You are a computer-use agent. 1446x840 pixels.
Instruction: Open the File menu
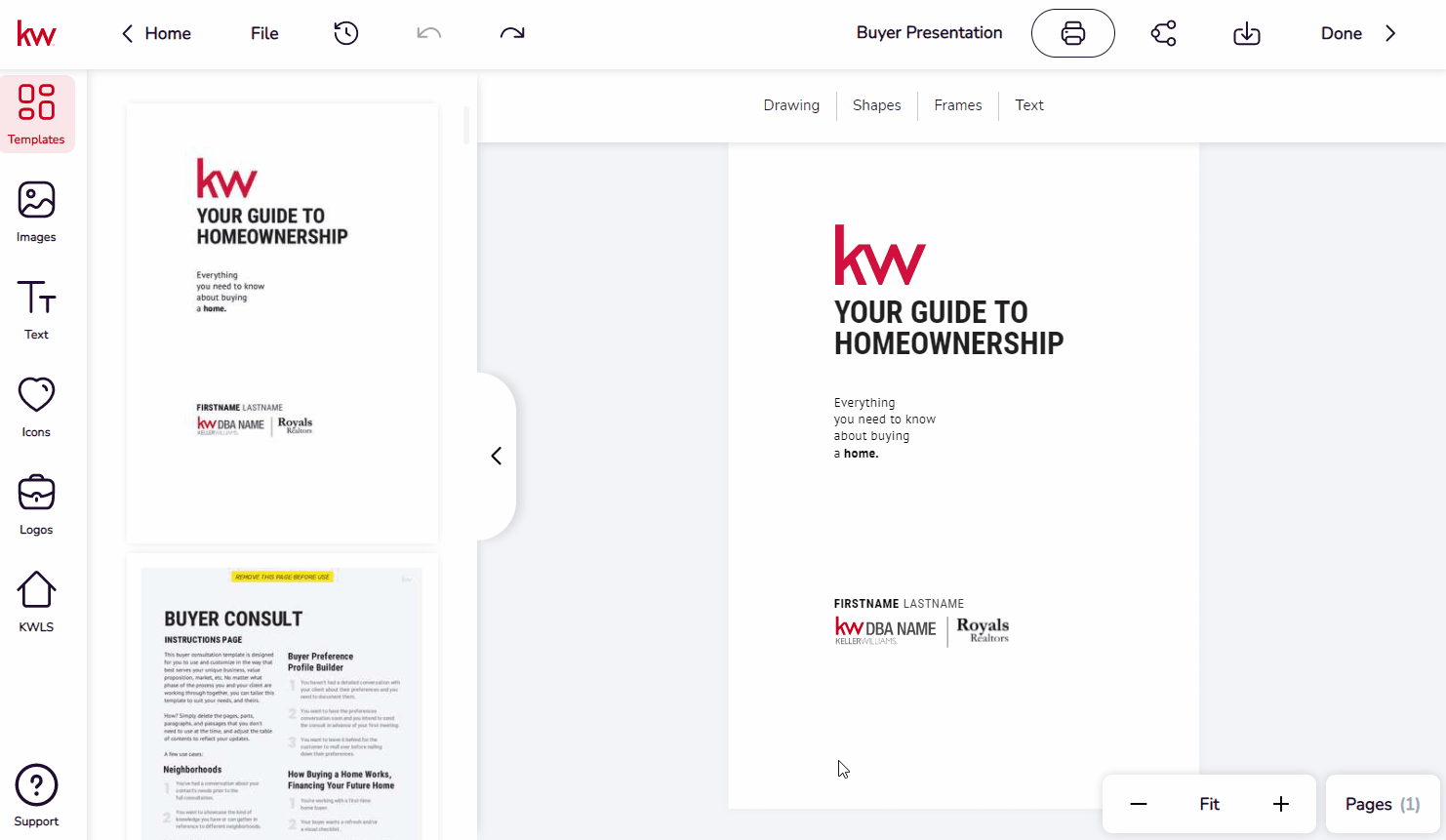[x=264, y=33]
